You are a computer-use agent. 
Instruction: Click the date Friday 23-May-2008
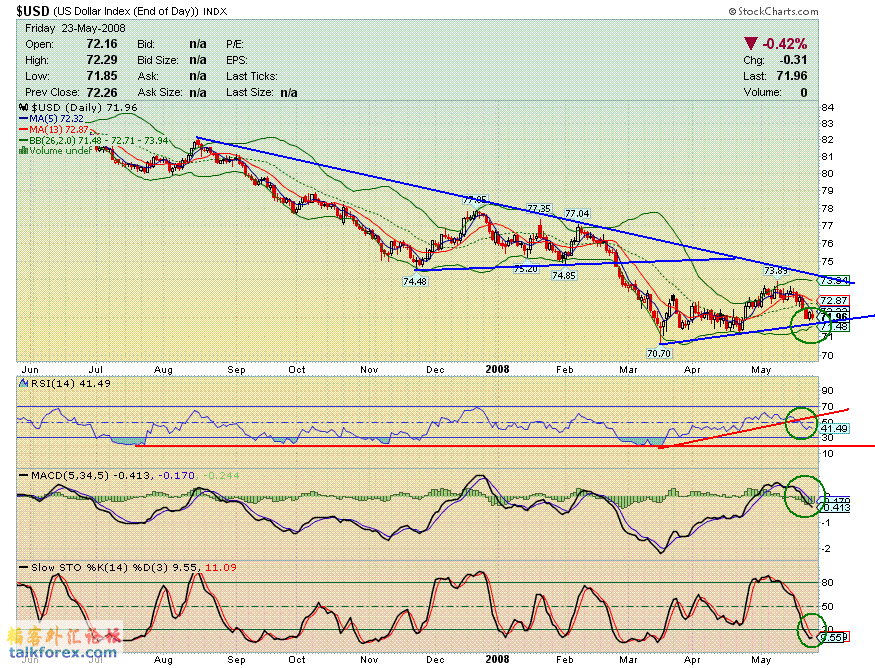[75, 28]
